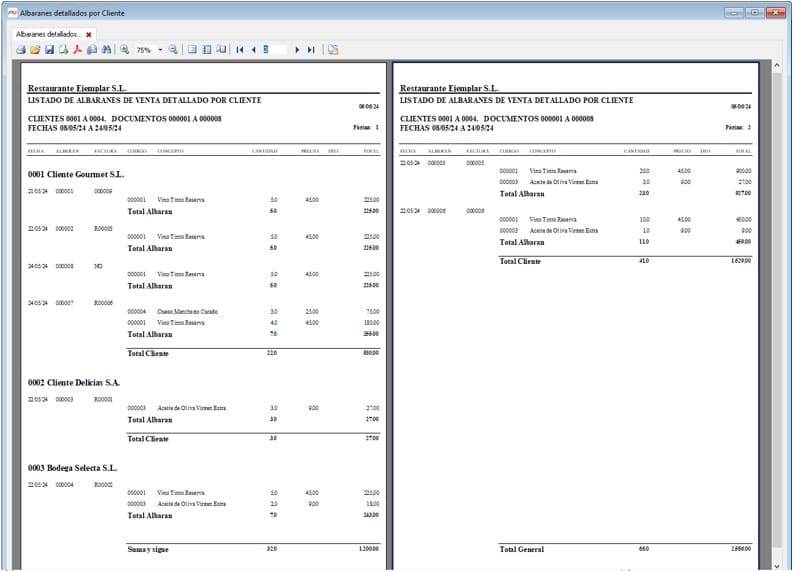
Task: Send the report by e-mail icon
Action: click(x=92, y=50)
